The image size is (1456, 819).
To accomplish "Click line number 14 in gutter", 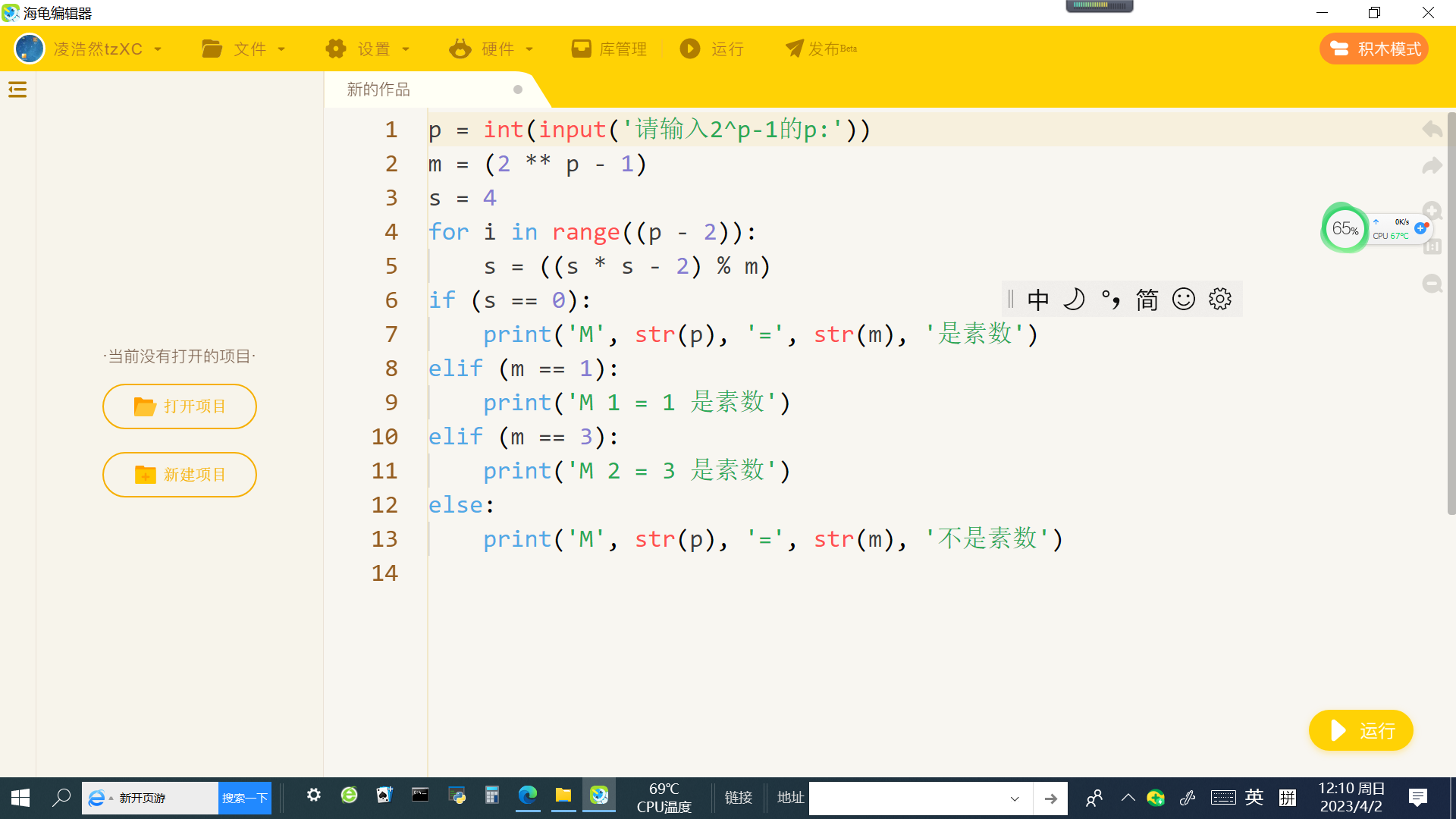I will (x=384, y=573).
